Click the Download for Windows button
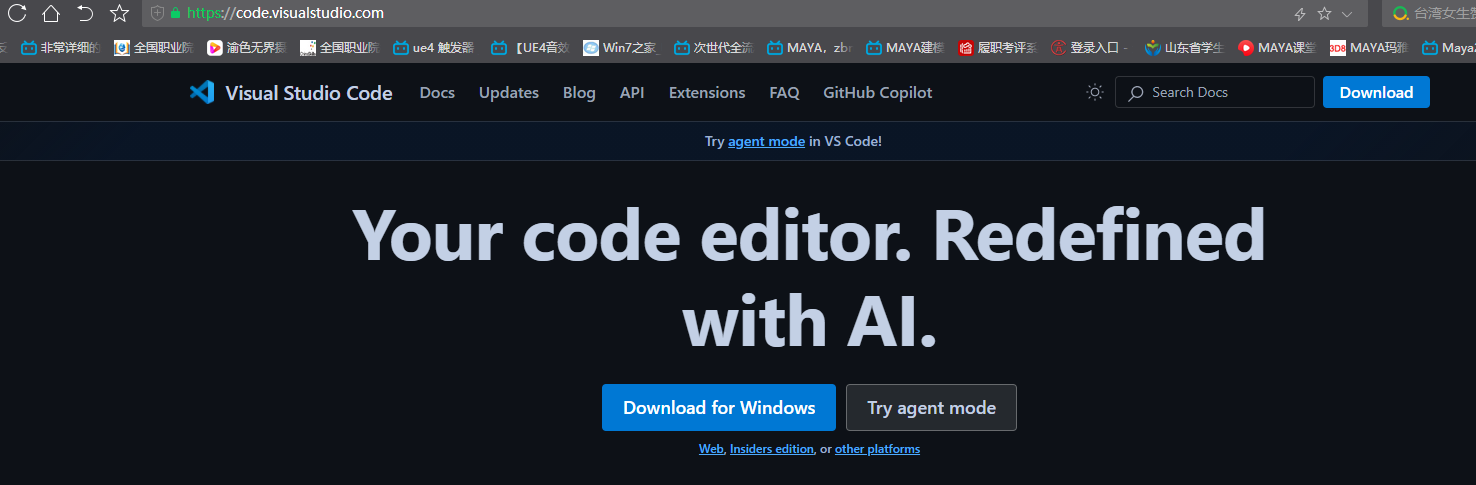Viewport: 1476px width, 485px height. pyautogui.click(x=719, y=407)
